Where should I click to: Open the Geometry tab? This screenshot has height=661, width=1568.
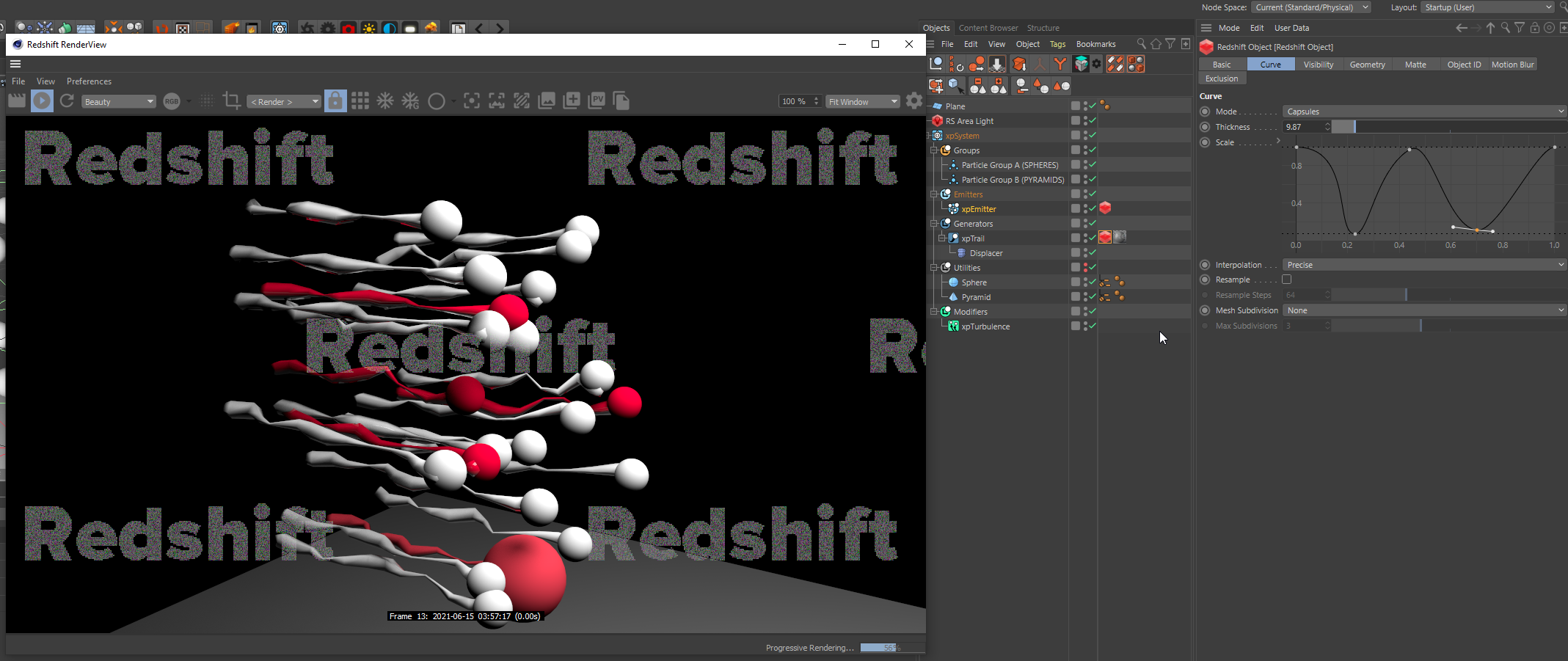tap(1367, 65)
